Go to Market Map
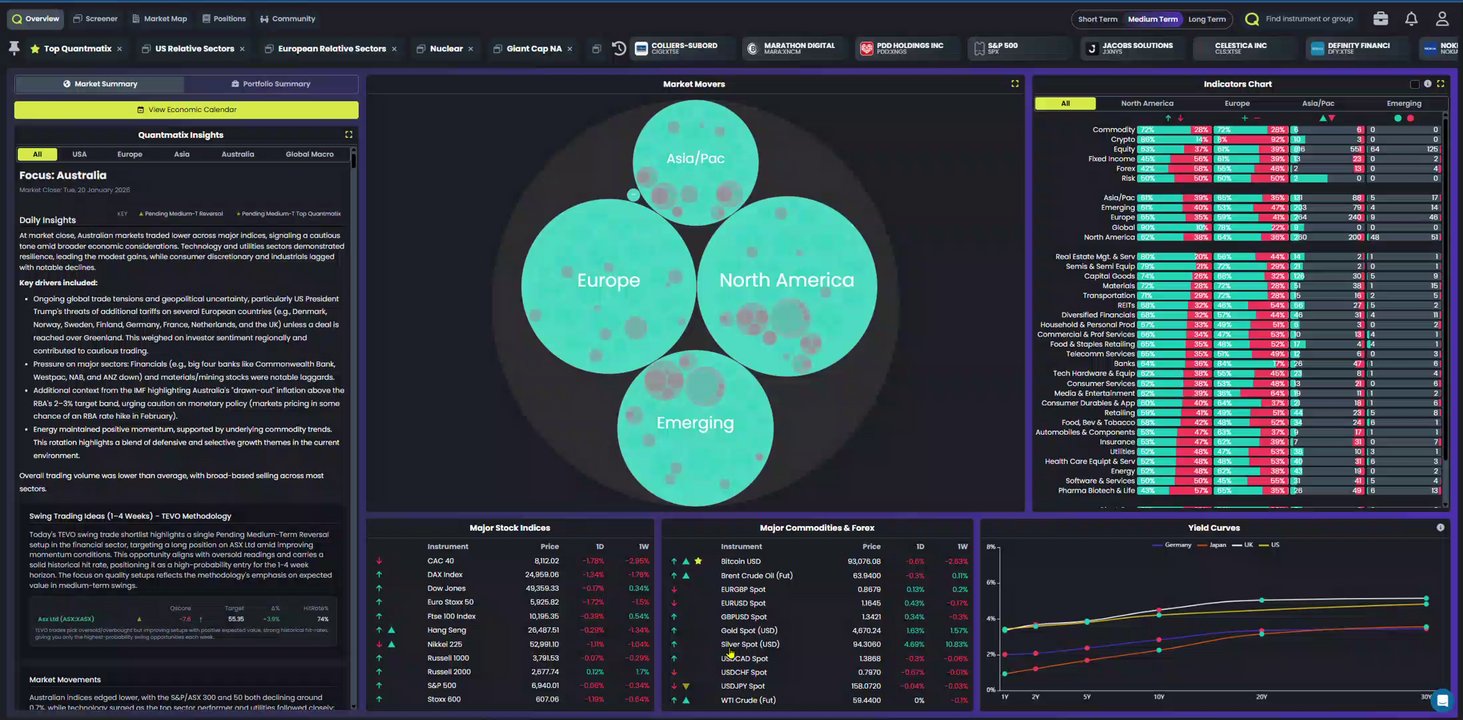The height and width of the screenshot is (720, 1463). pyautogui.click(x=159, y=19)
